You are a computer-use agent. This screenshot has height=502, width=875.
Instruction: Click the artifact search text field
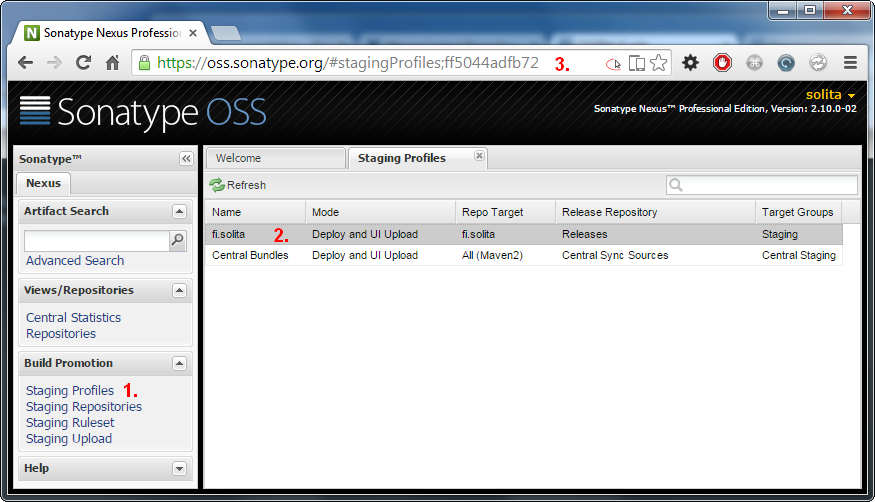pyautogui.click(x=97, y=240)
